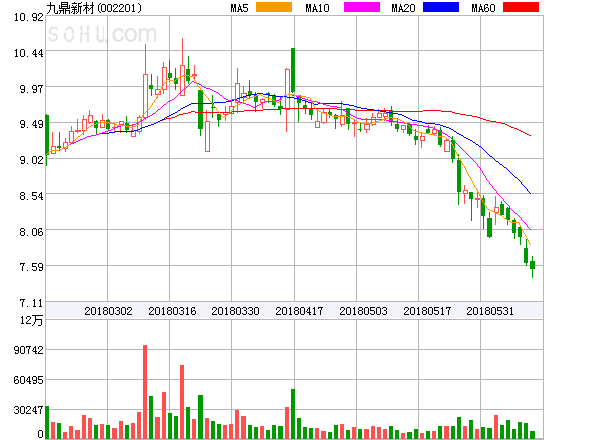Click the 10.44 price axis label
600x440 pixels.
29,53
